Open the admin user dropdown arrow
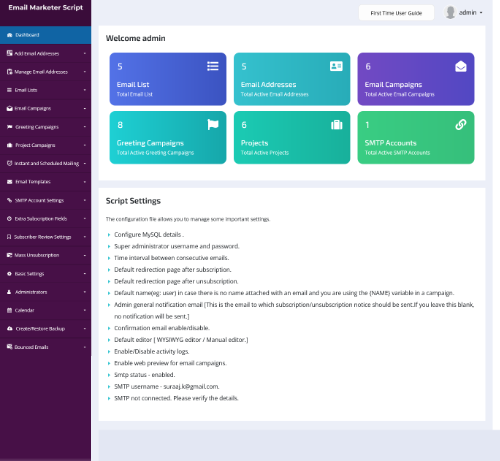This screenshot has height=461, width=500. coord(481,13)
